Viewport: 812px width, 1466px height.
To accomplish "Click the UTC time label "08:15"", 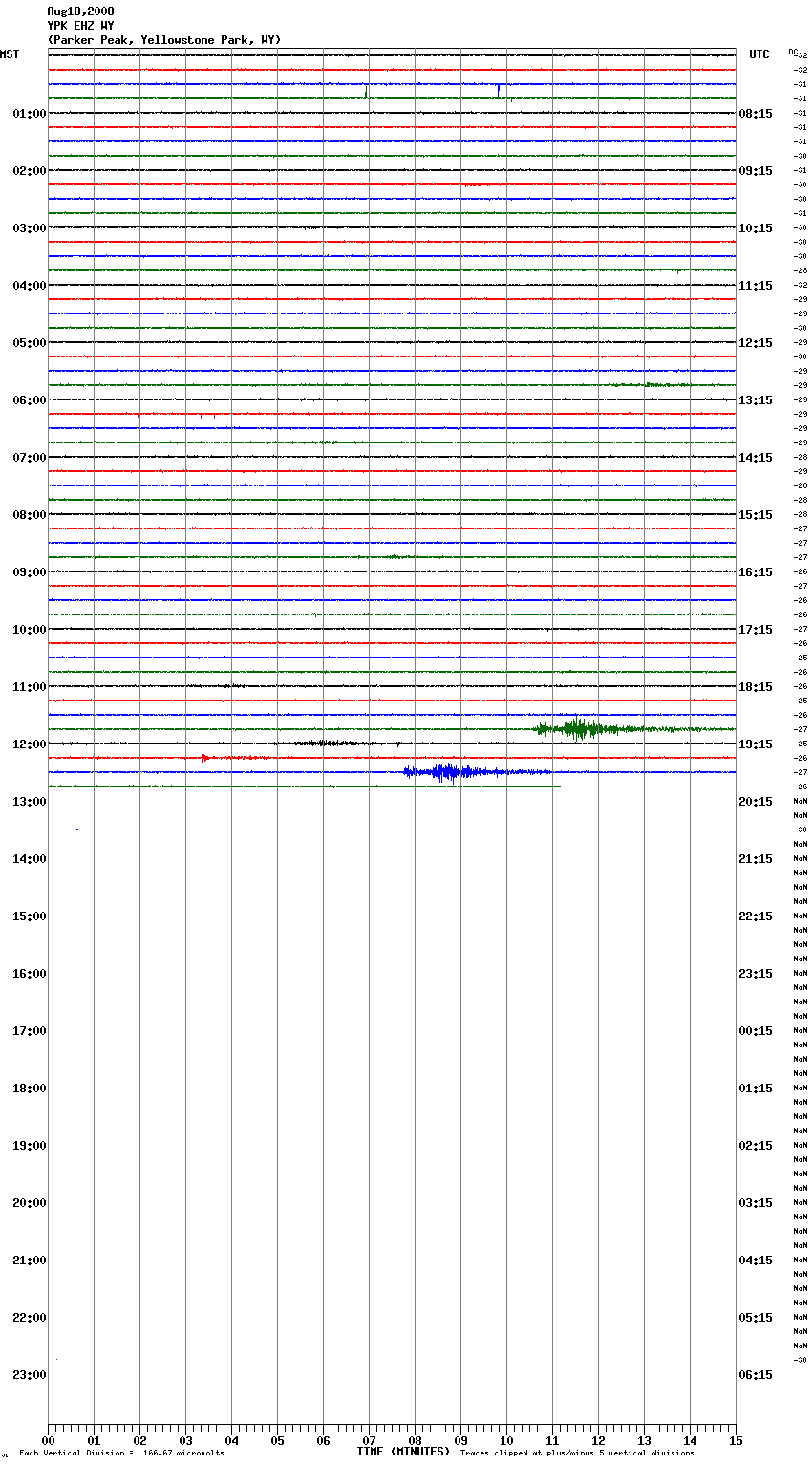I will [756, 114].
